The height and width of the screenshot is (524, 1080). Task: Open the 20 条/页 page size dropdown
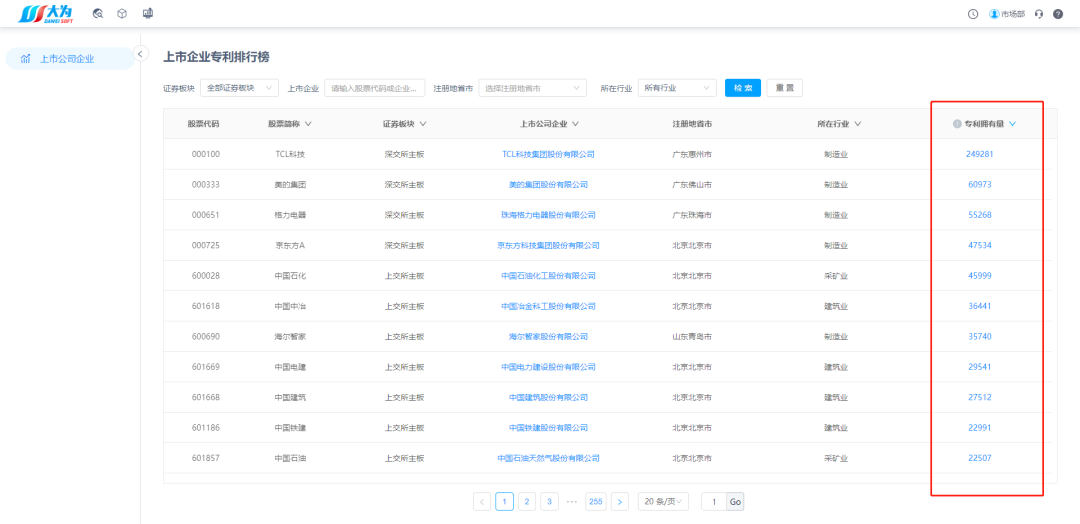(x=663, y=502)
